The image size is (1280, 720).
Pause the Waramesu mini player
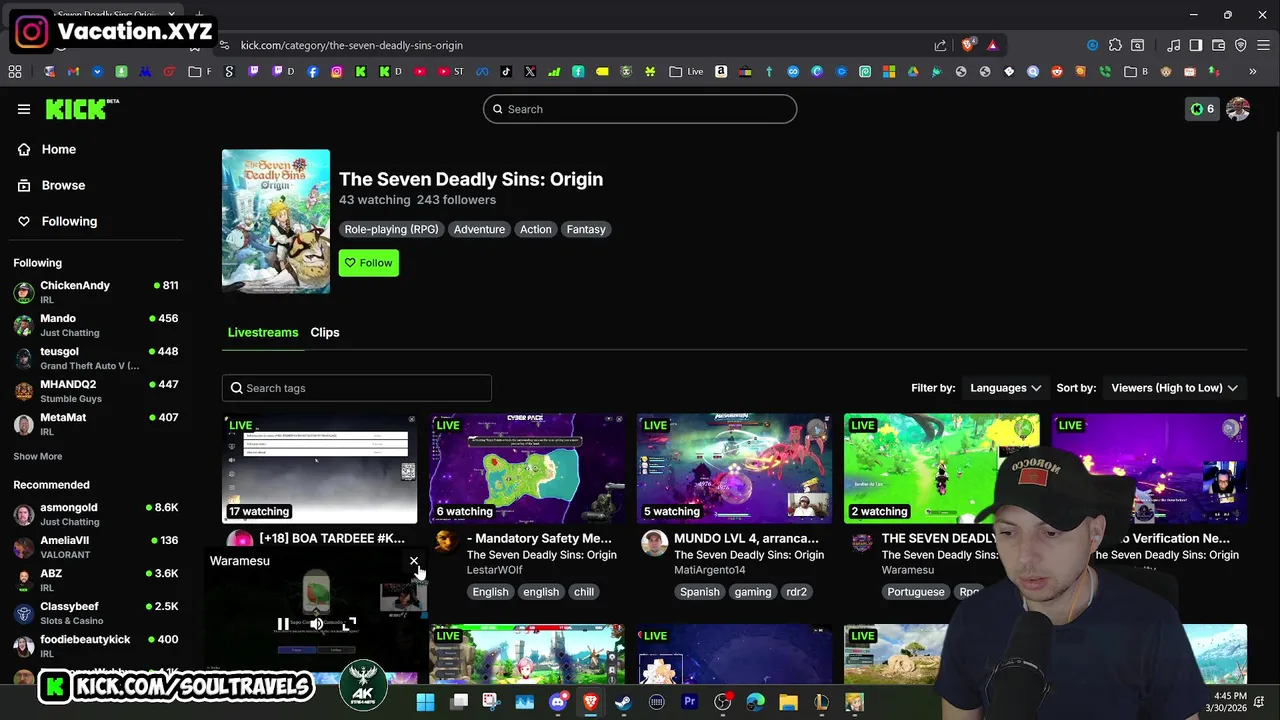pos(283,624)
